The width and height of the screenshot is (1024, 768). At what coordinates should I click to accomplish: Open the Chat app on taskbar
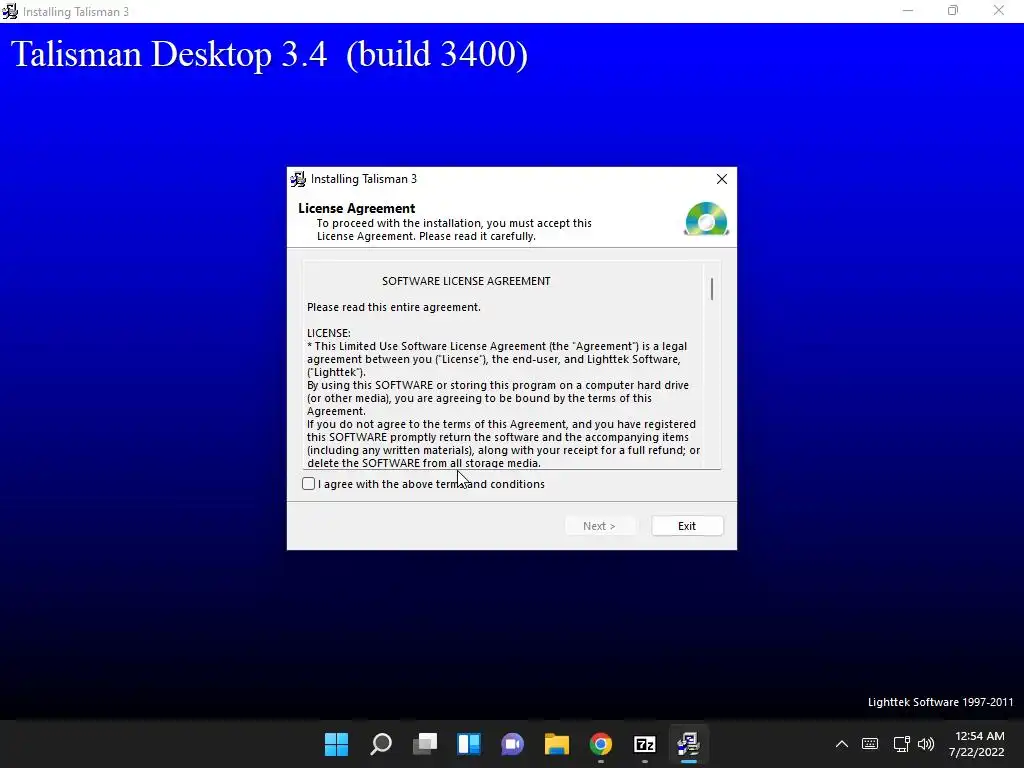point(513,744)
